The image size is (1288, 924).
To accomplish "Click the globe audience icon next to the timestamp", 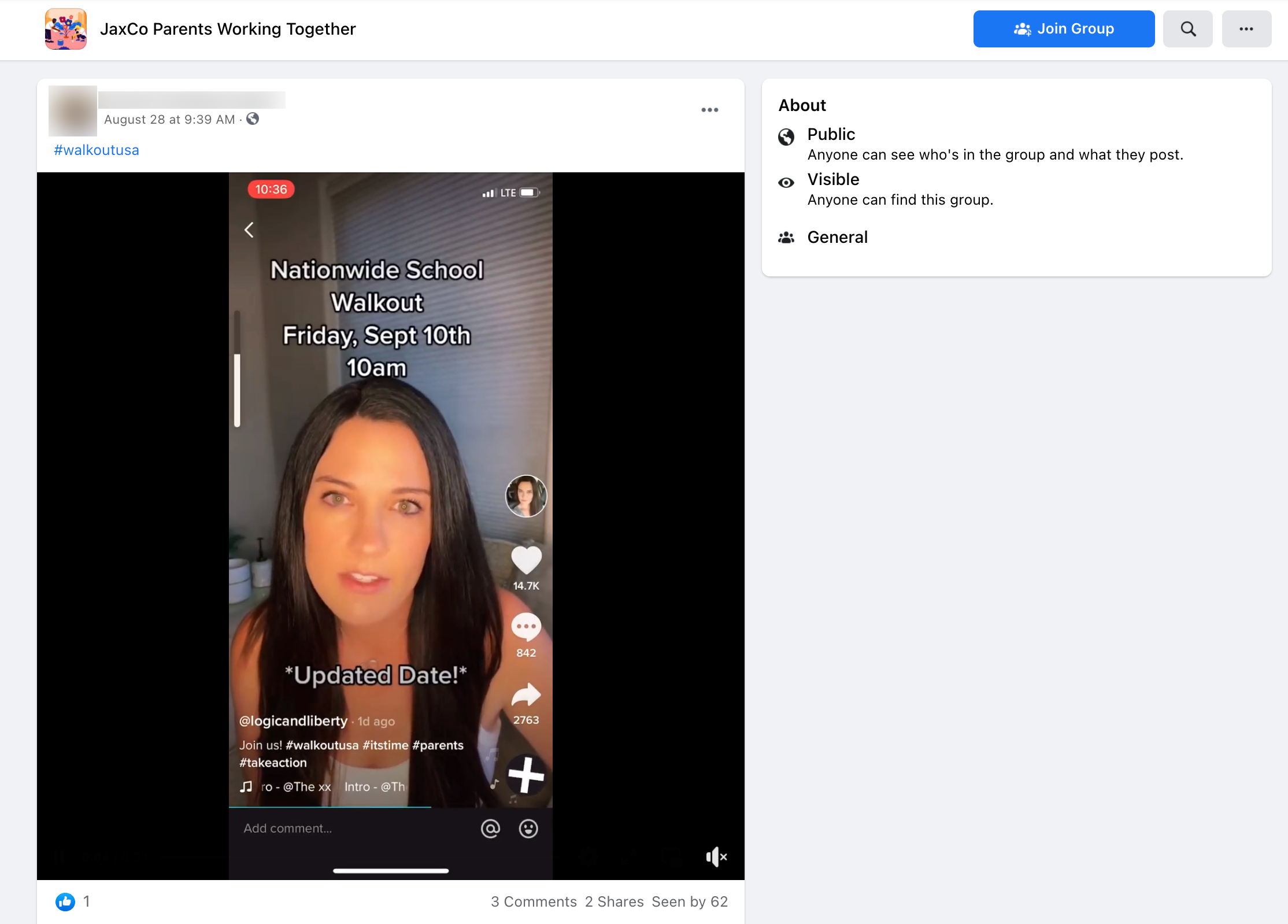I will 253,119.
